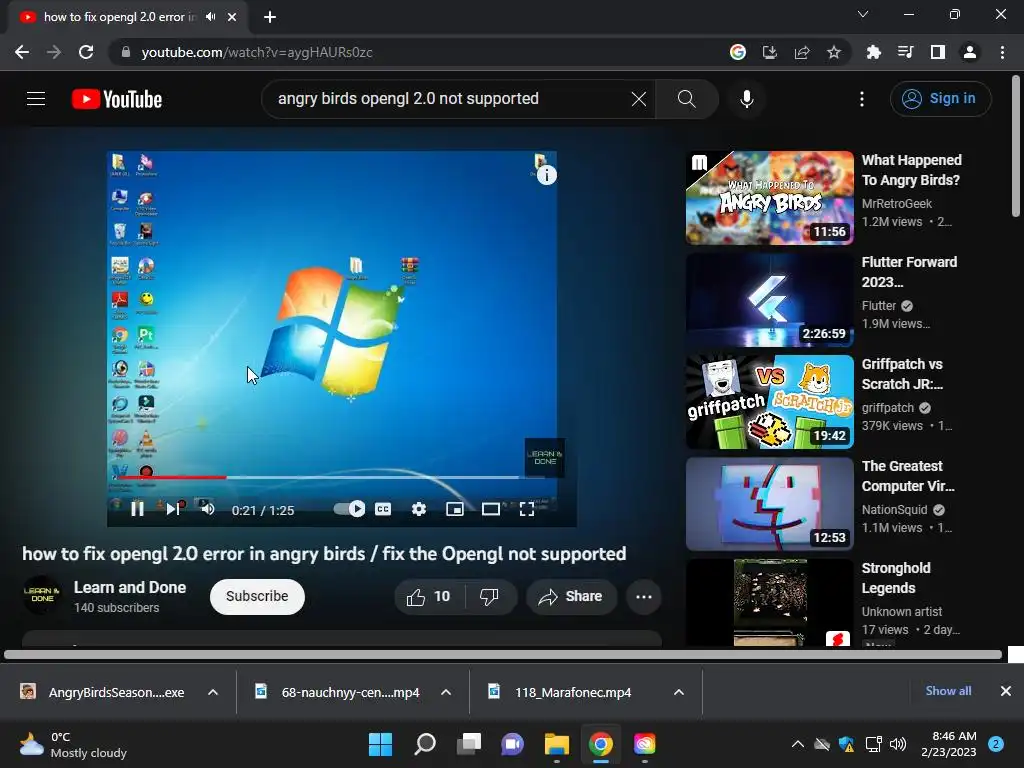Bookmark this page with the star
The width and height of the screenshot is (1024, 768).
coord(834,52)
